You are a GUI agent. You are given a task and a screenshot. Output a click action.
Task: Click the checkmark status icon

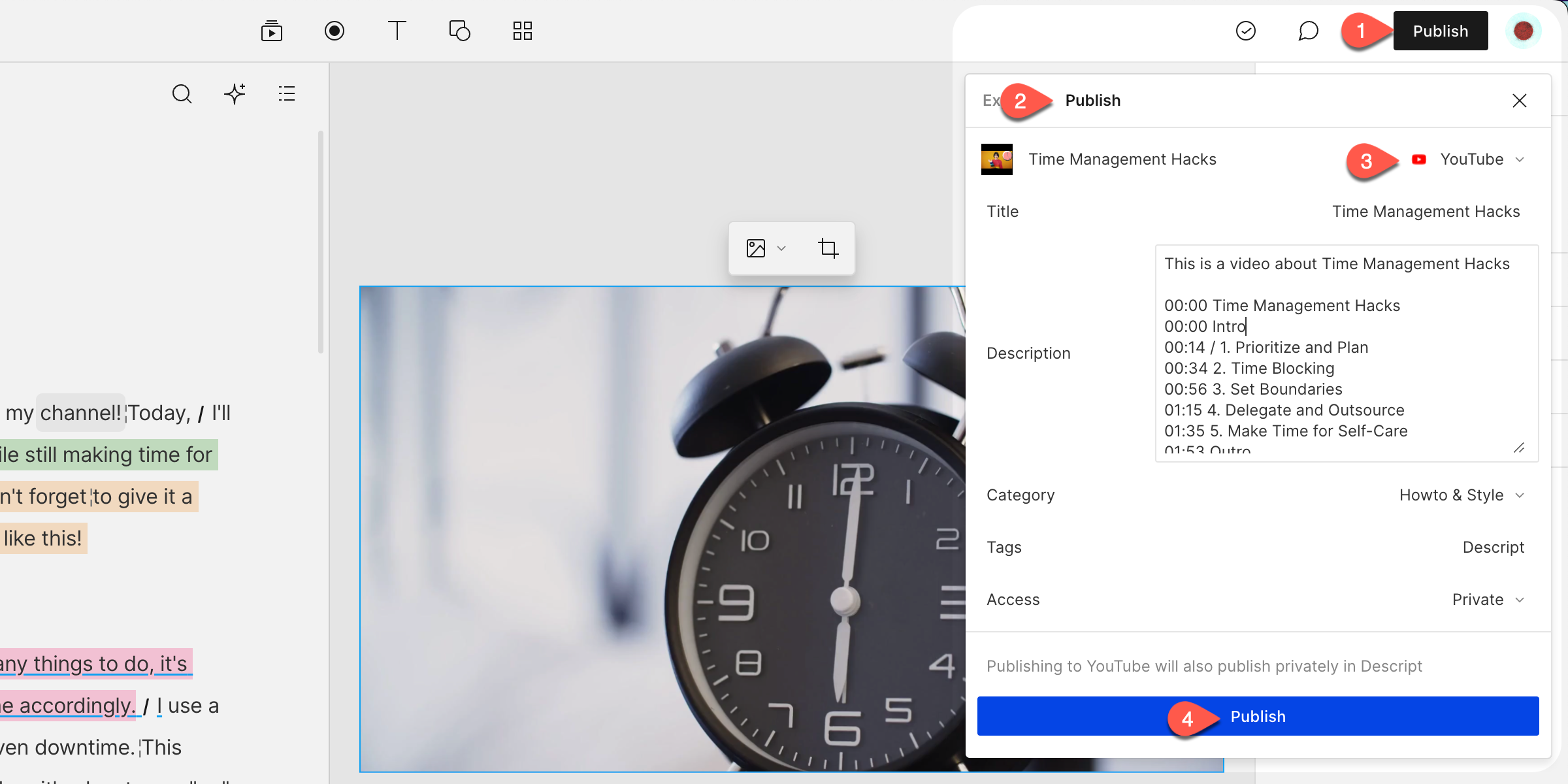point(1246,31)
